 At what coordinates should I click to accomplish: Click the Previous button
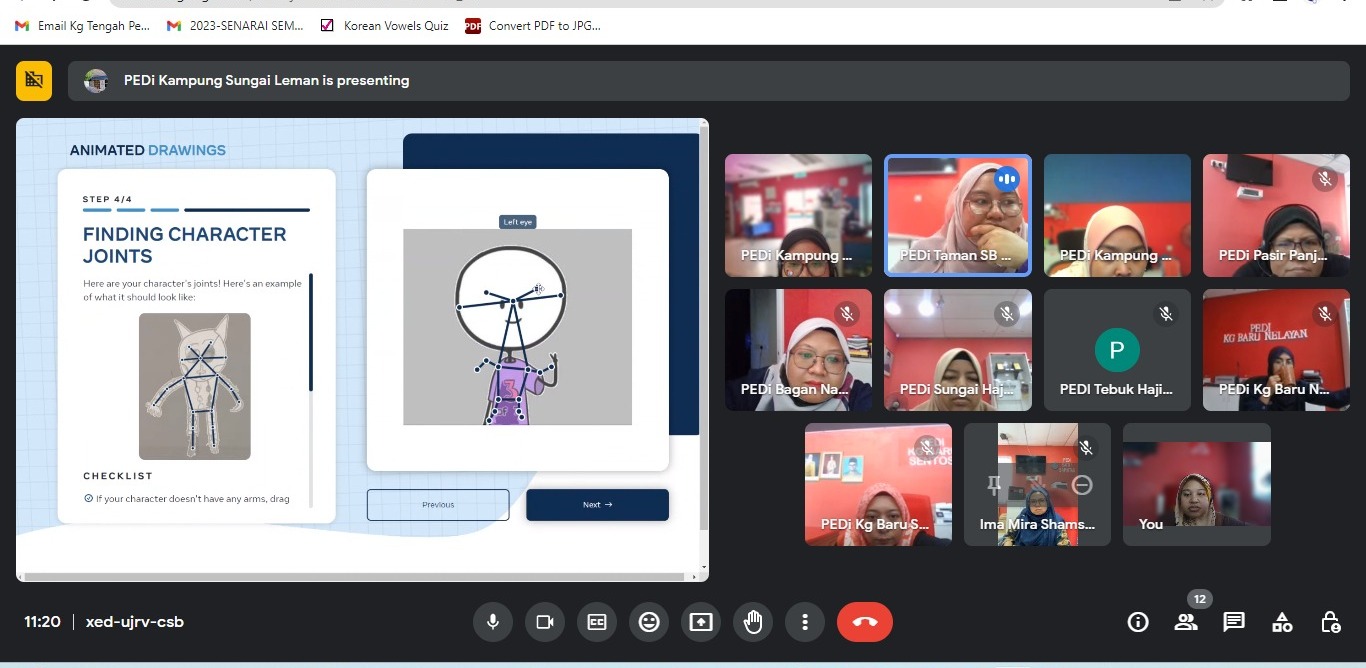[438, 505]
